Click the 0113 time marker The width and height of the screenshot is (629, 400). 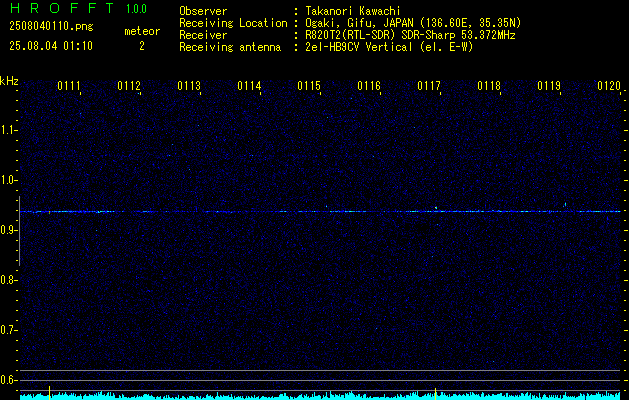[189, 86]
